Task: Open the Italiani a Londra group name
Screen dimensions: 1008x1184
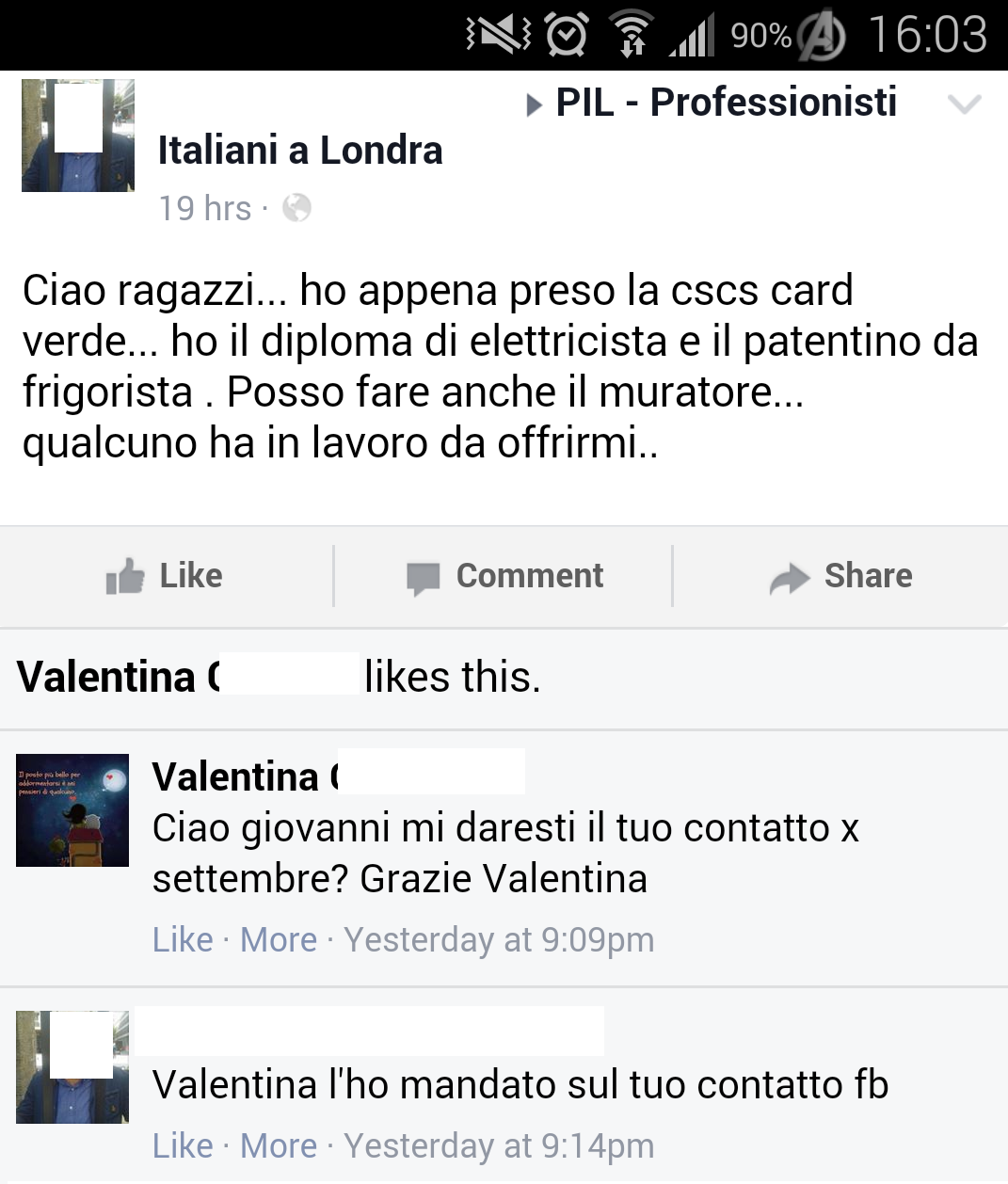Action: tap(300, 151)
